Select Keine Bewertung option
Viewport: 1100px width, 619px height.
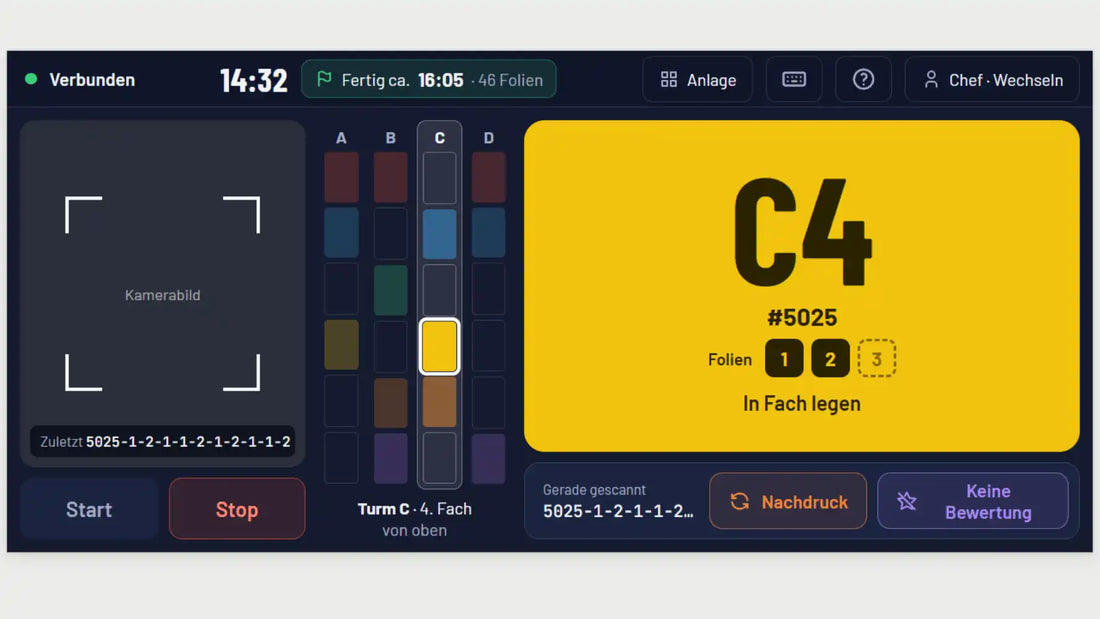[973, 501]
